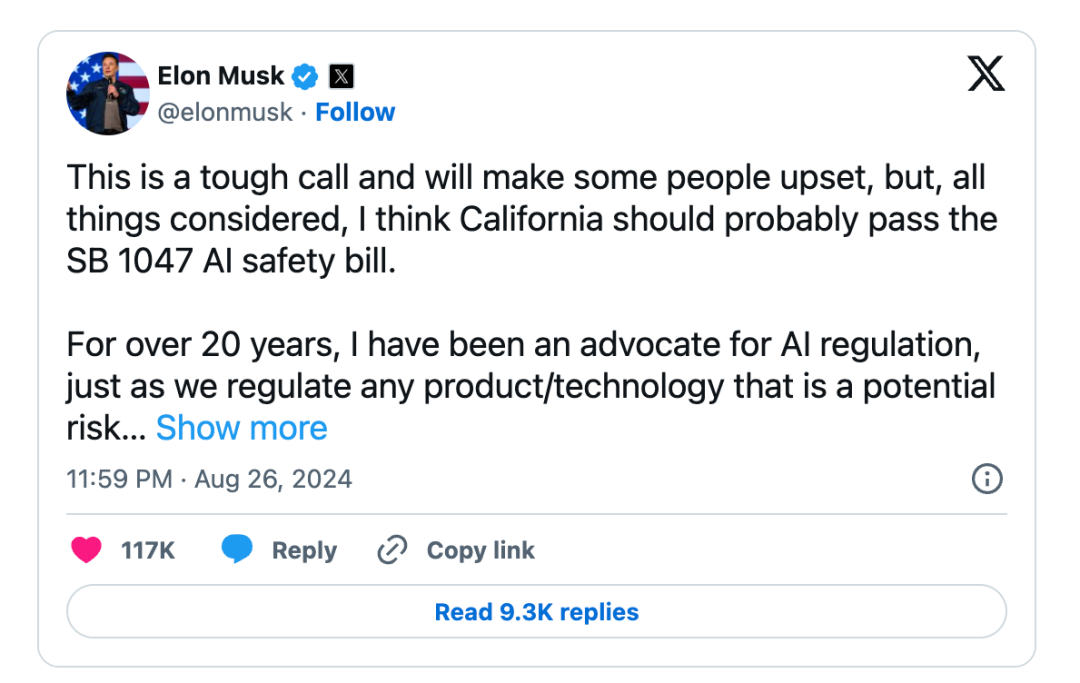Viewport: 1080px width, 683px height.
Task: Expand the tweet with Show more
Action: pos(242,428)
